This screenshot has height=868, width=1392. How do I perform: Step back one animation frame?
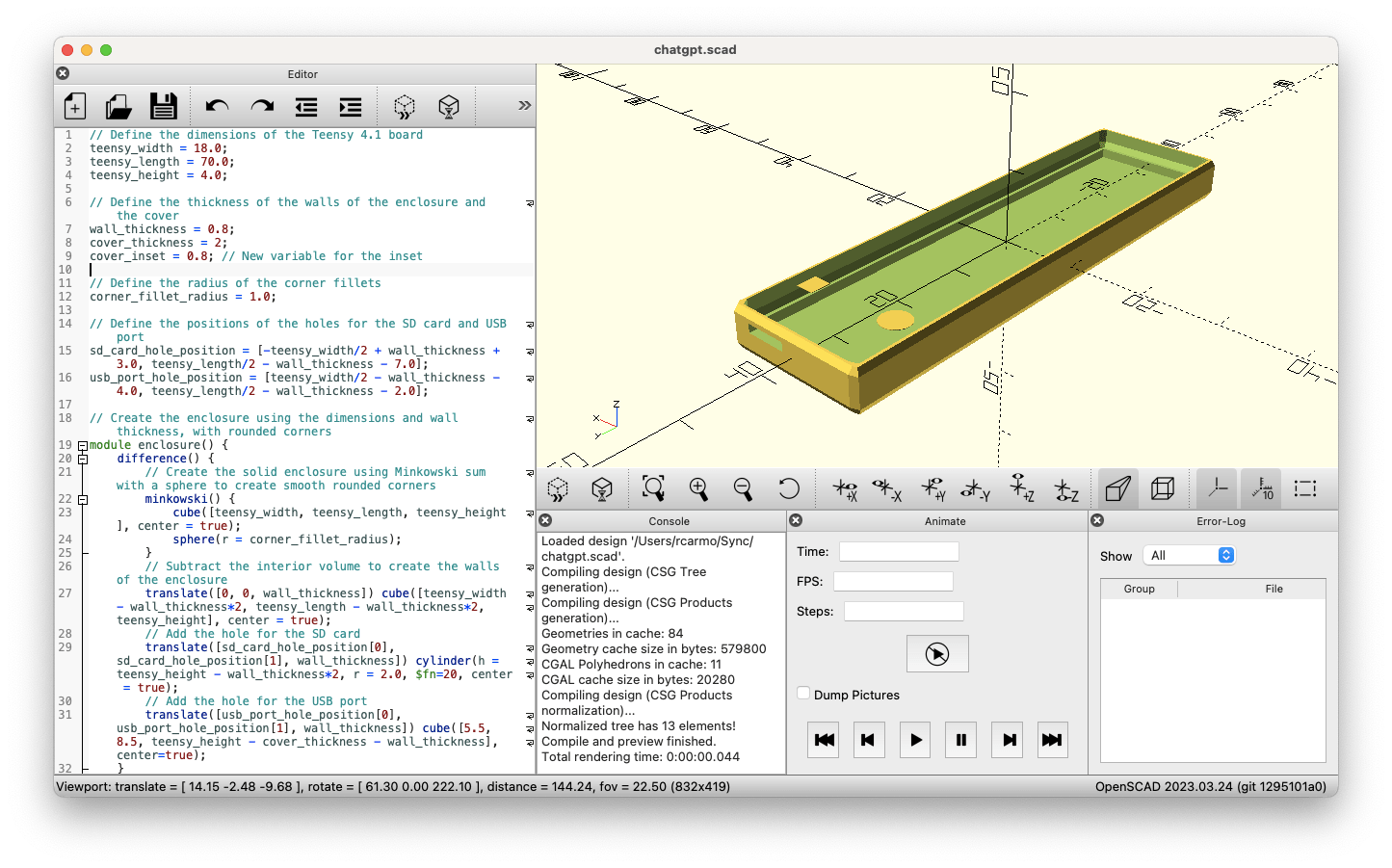pyautogui.click(x=869, y=740)
